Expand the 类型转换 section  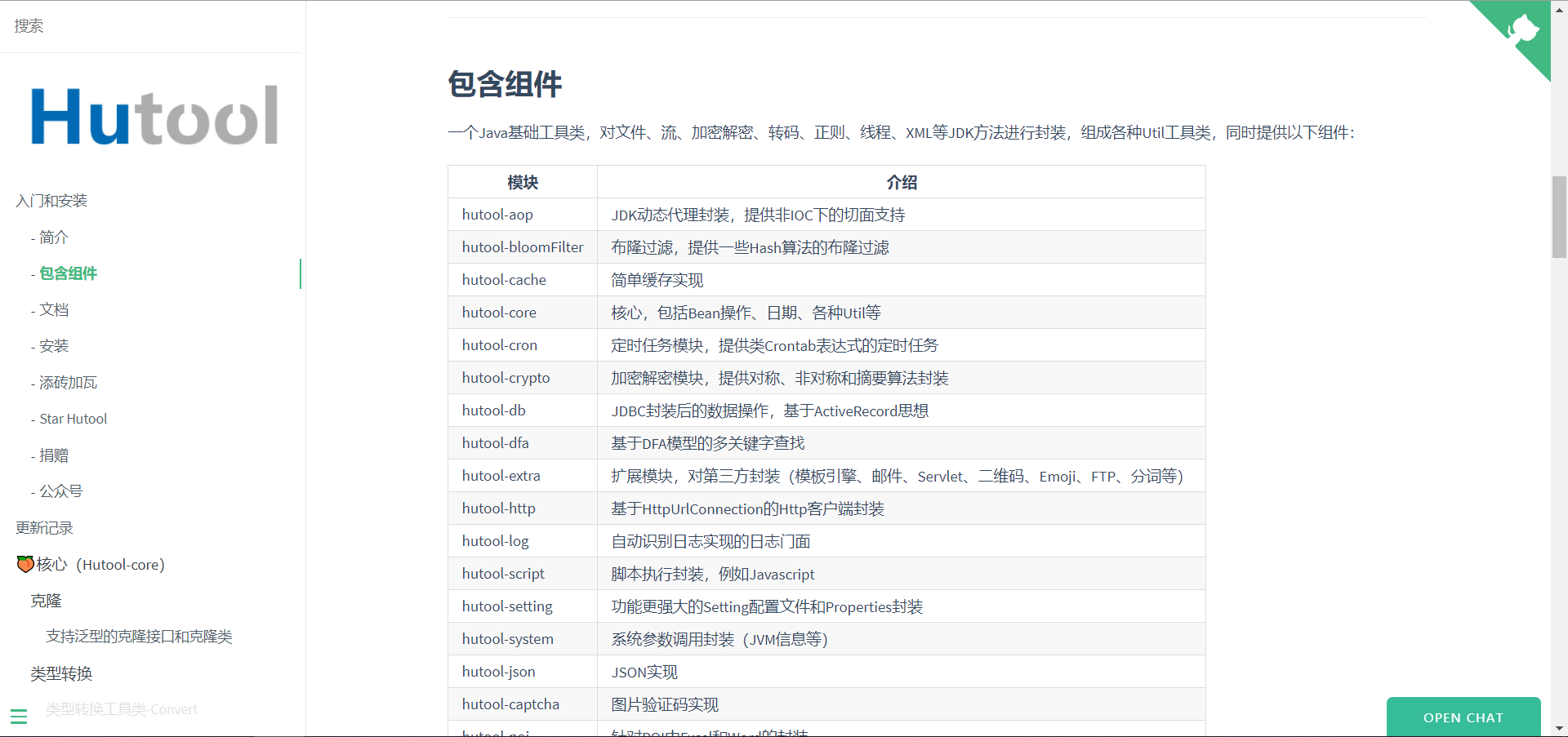click(61, 673)
